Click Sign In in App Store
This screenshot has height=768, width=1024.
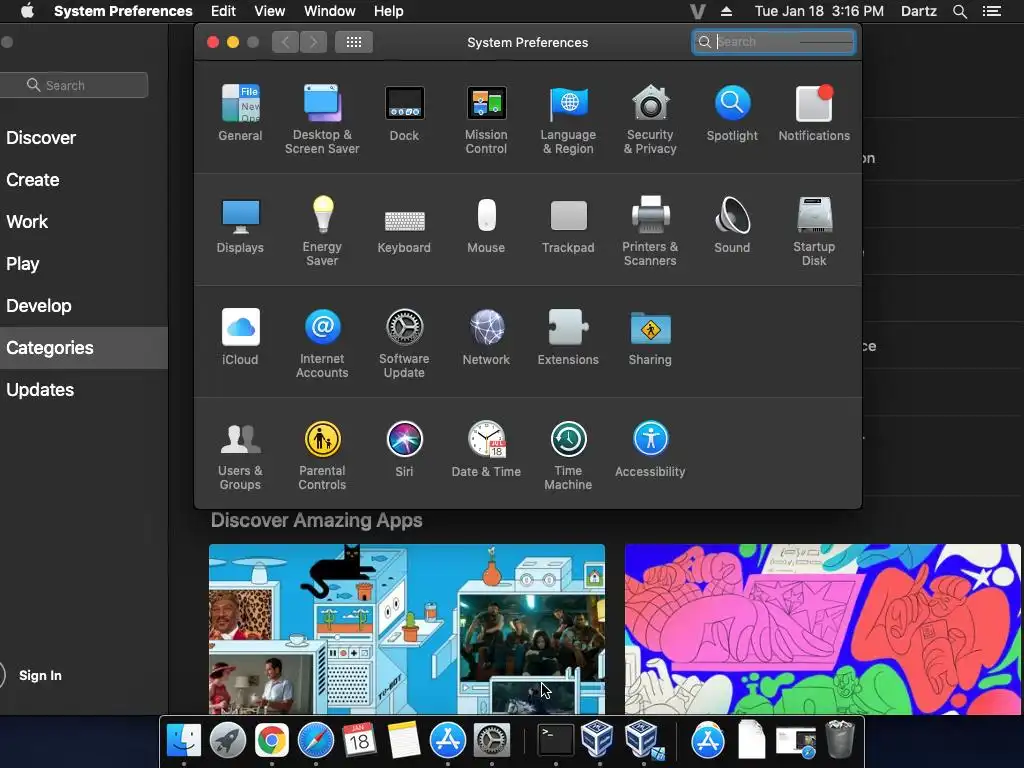40,675
